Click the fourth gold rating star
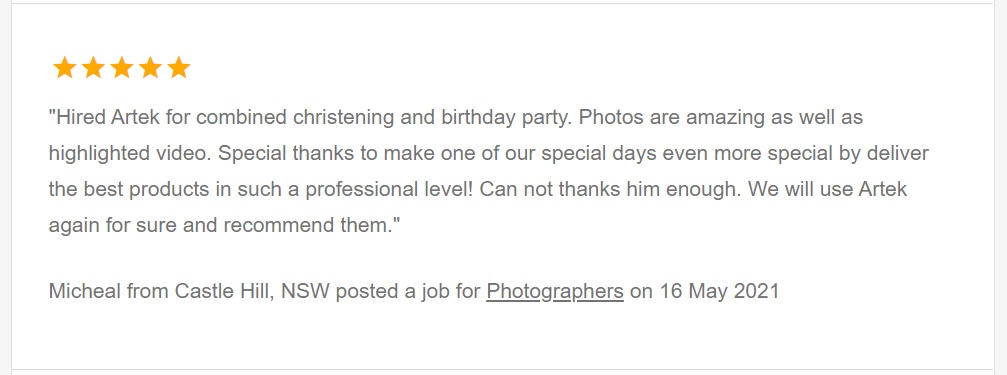The height and width of the screenshot is (375, 1007). [150, 67]
